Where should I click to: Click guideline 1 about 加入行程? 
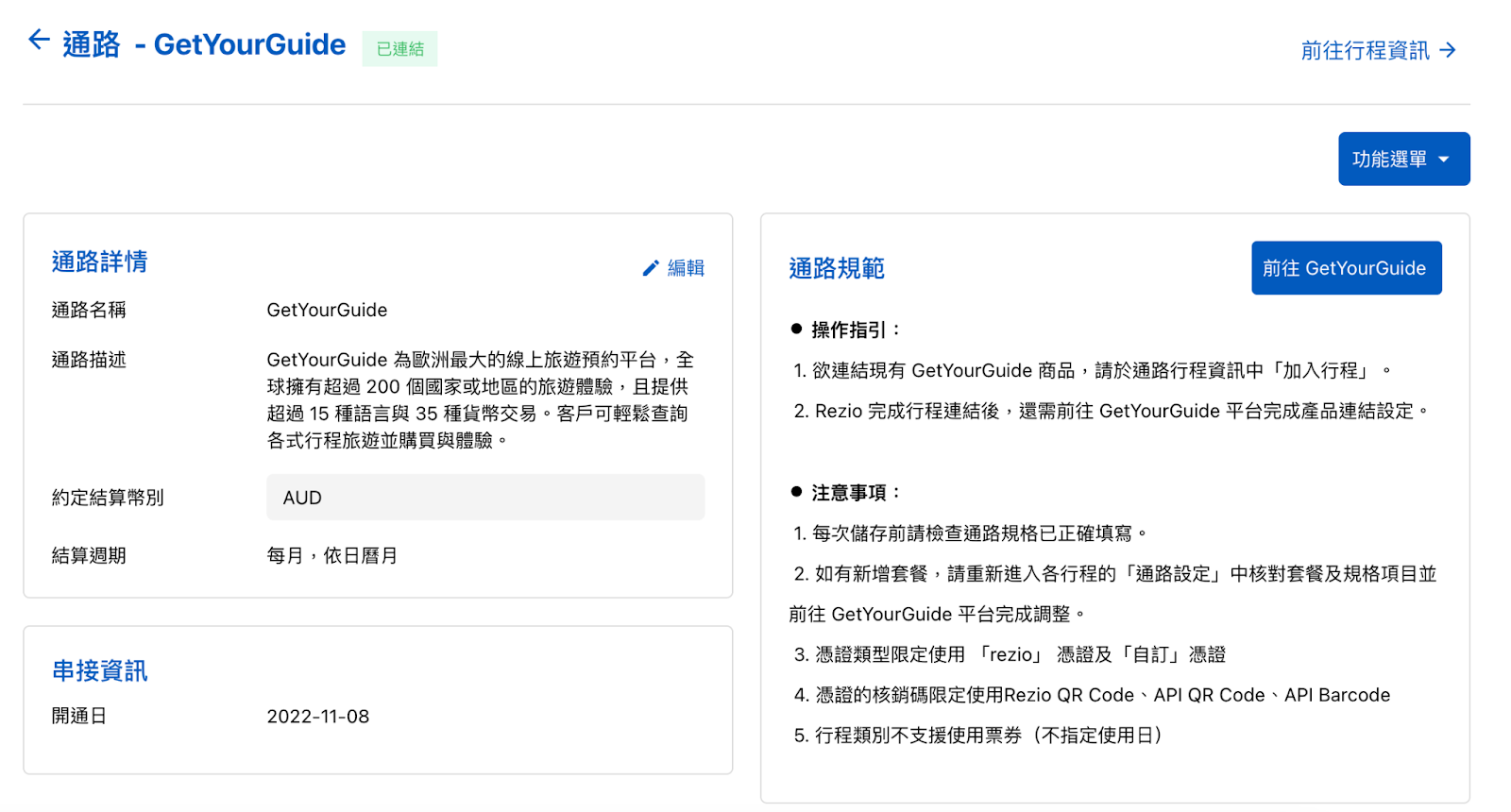(1093, 370)
